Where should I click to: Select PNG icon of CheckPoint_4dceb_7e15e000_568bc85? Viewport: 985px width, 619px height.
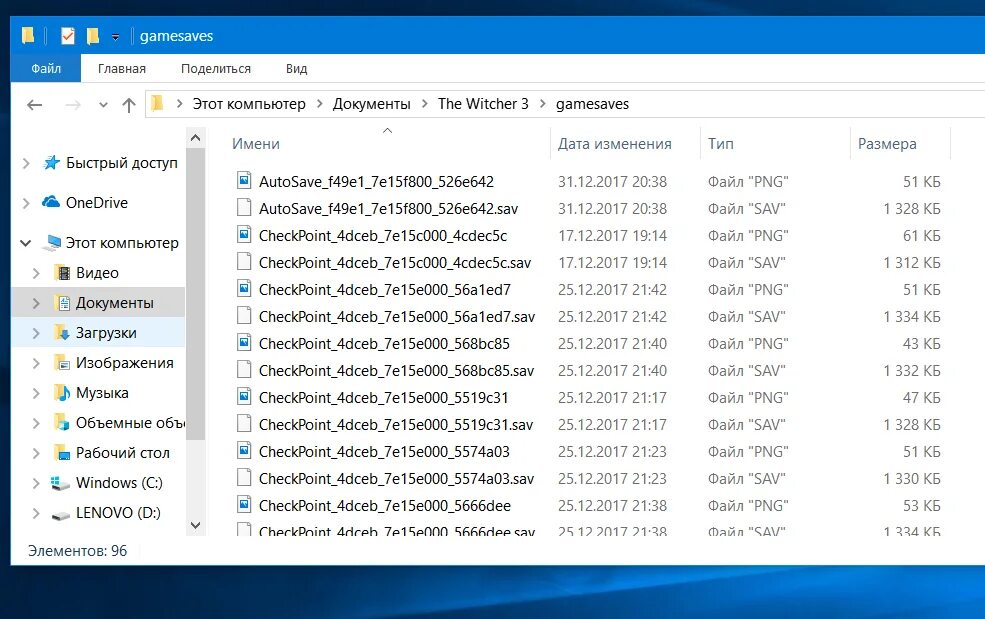[244, 342]
